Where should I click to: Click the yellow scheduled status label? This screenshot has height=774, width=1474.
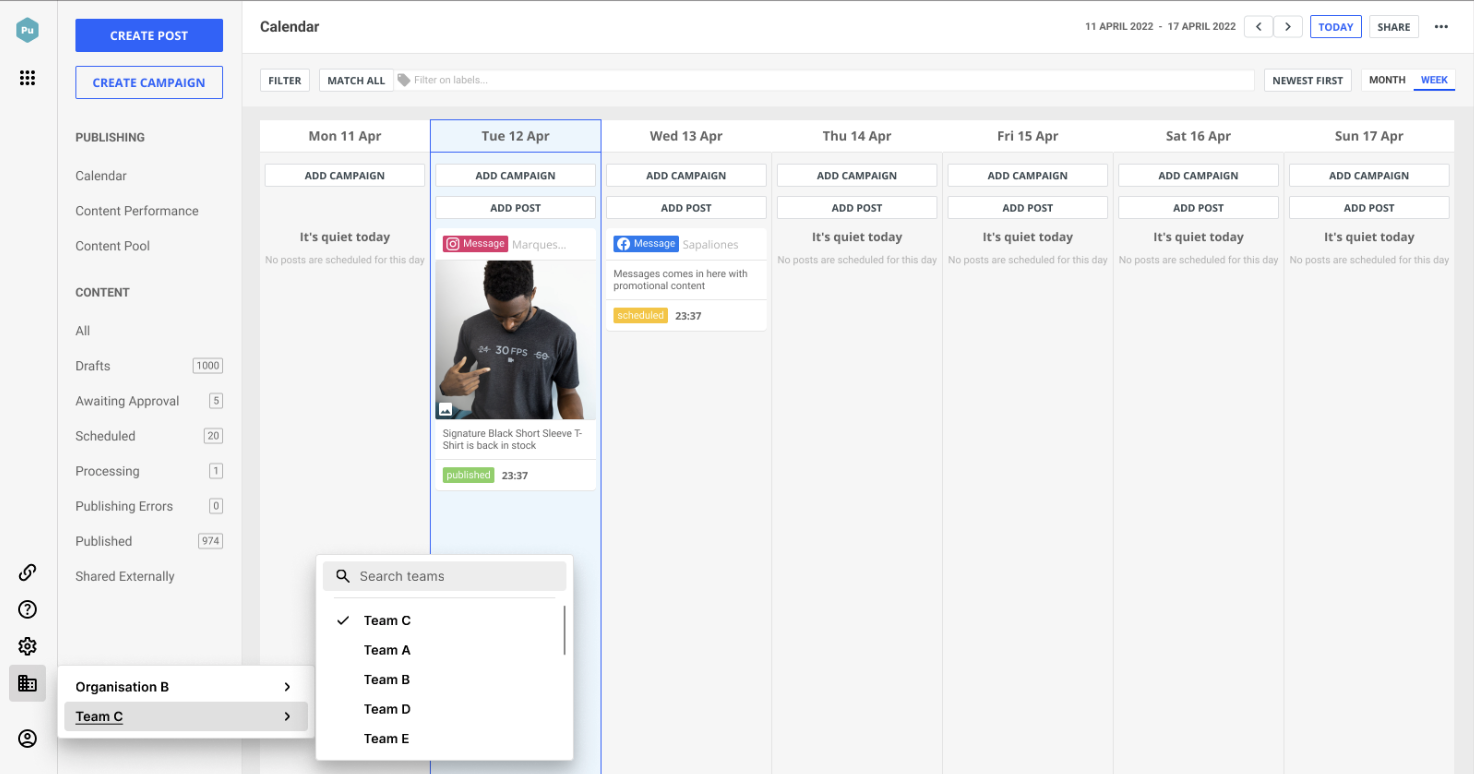click(640, 315)
